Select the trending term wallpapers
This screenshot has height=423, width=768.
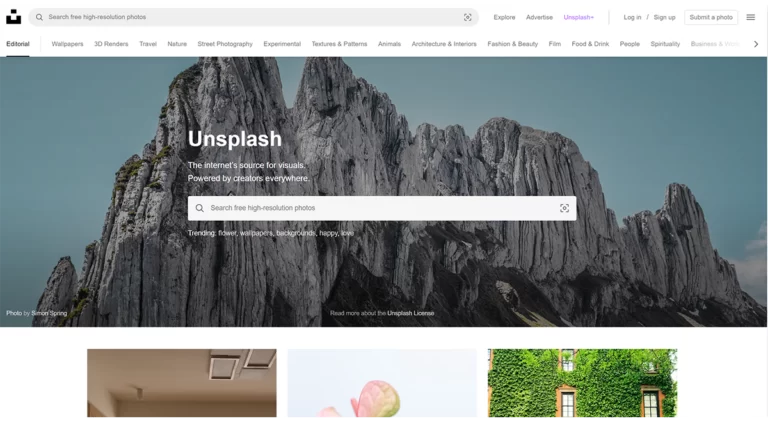point(256,233)
